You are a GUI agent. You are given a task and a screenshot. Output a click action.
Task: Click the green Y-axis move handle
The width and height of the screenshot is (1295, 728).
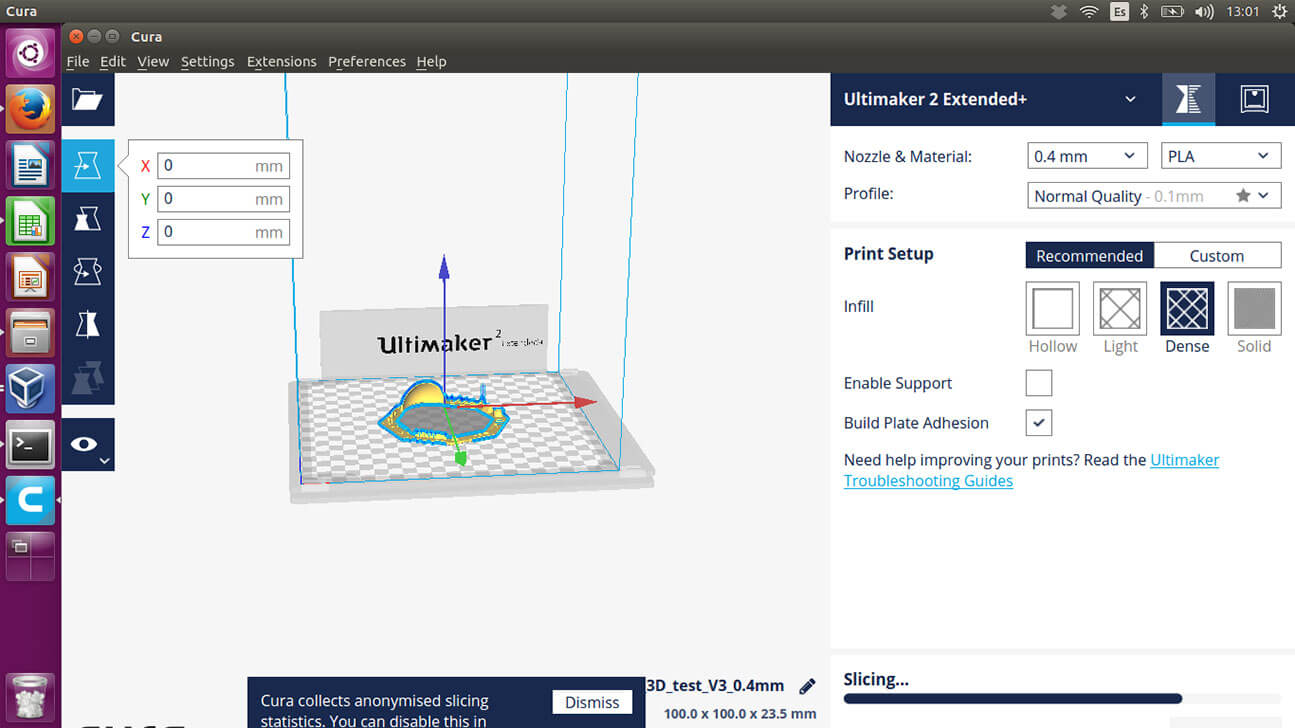[x=460, y=456]
